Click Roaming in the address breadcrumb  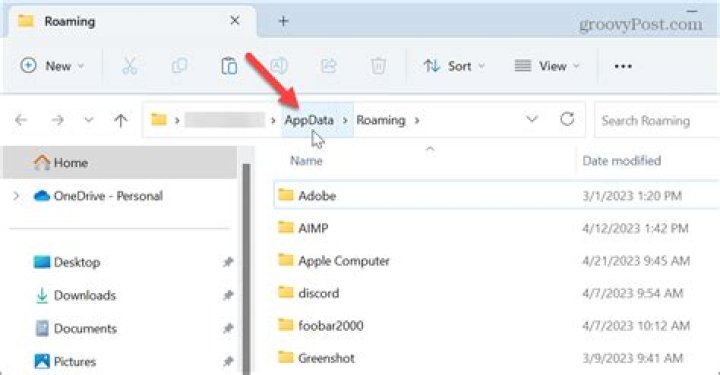pyautogui.click(x=381, y=120)
